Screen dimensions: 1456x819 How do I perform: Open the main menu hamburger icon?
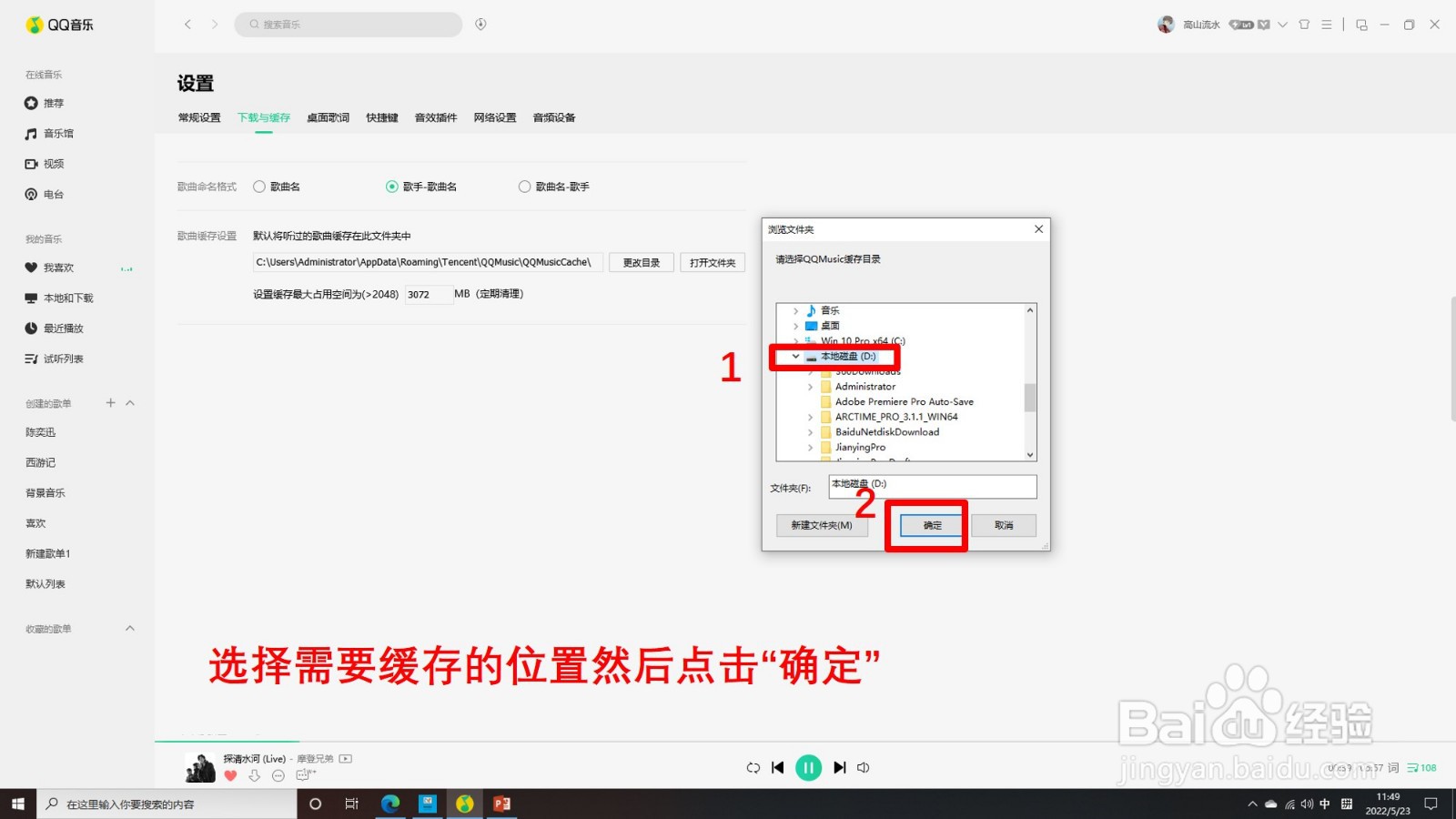point(1327,25)
